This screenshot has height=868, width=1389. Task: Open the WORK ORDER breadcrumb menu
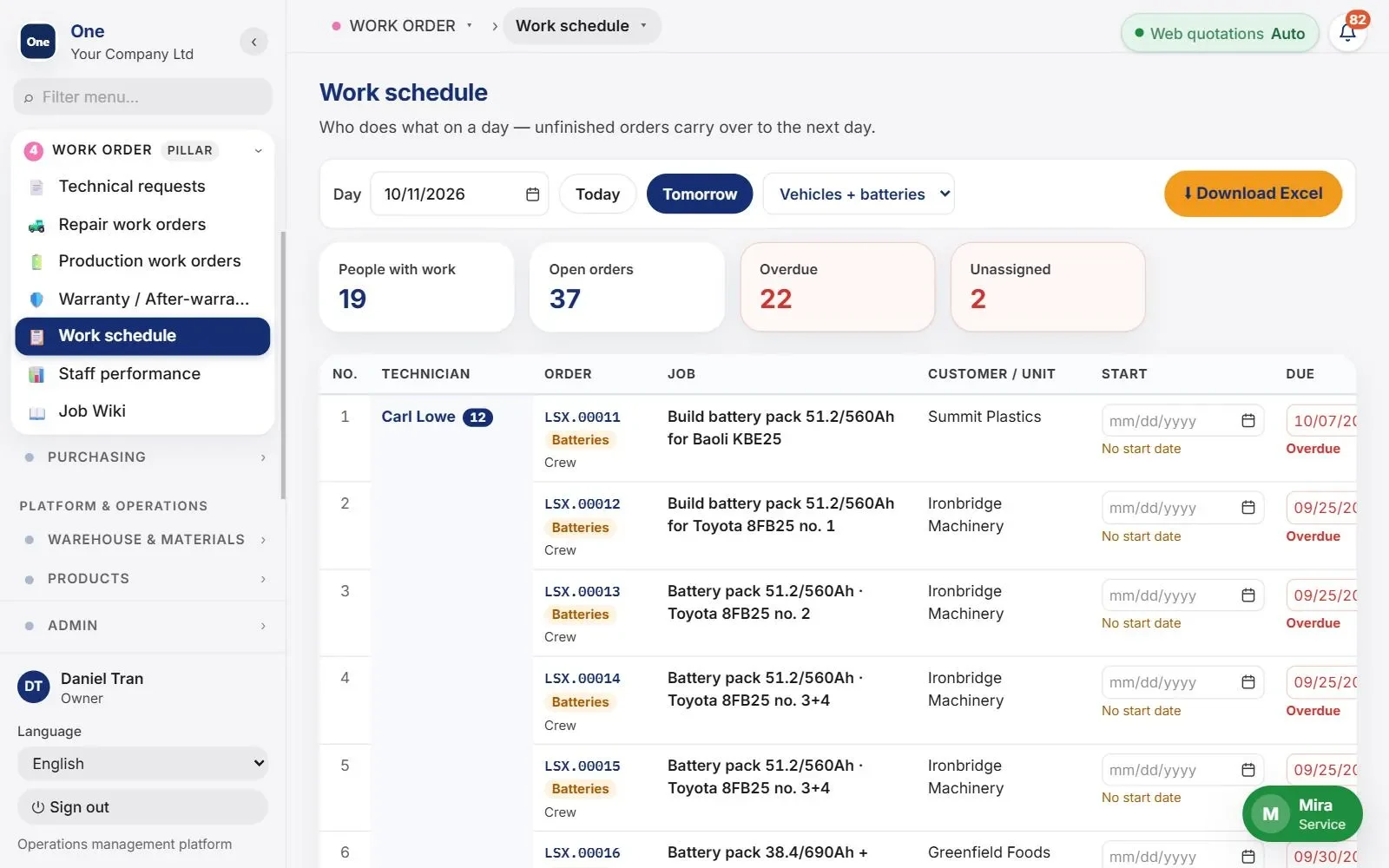pyautogui.click(x=403, y=26)
